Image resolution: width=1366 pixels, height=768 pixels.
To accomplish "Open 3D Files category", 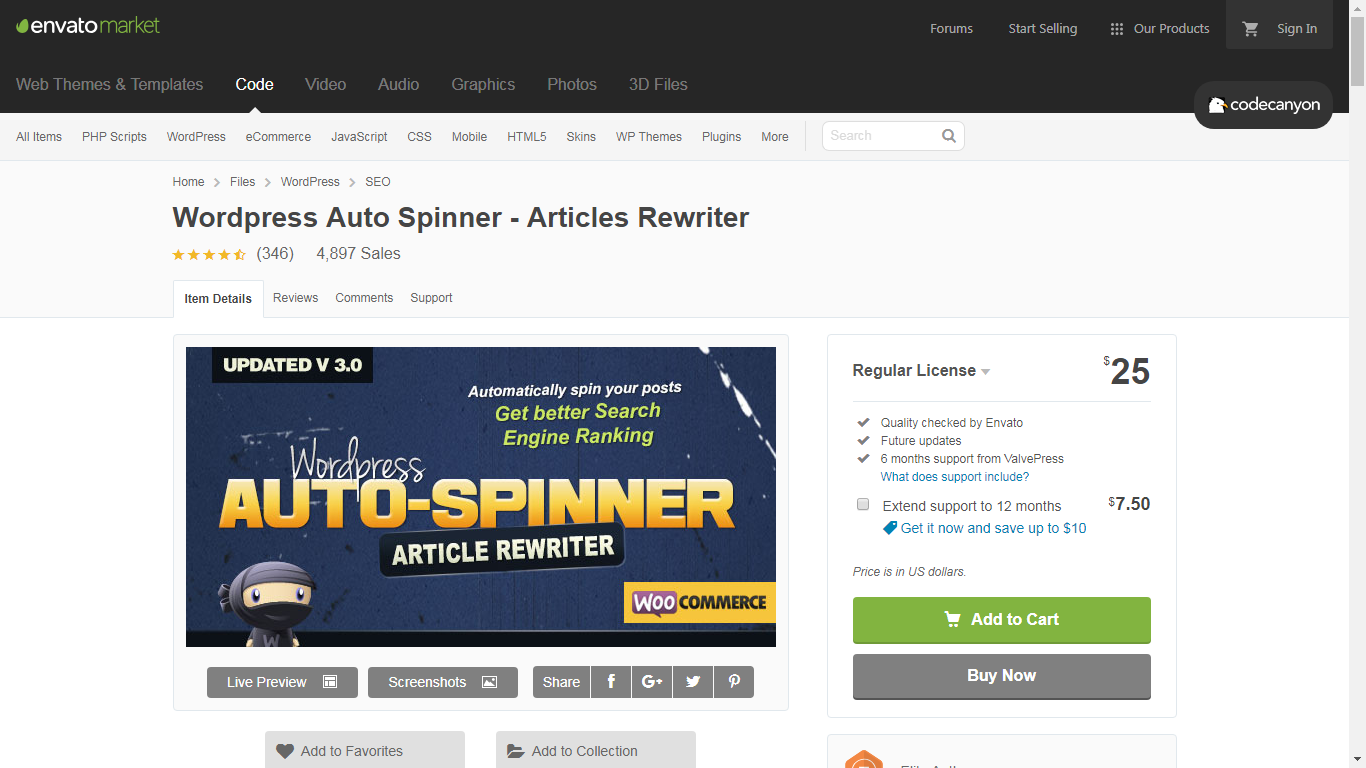I will (658, 85).
